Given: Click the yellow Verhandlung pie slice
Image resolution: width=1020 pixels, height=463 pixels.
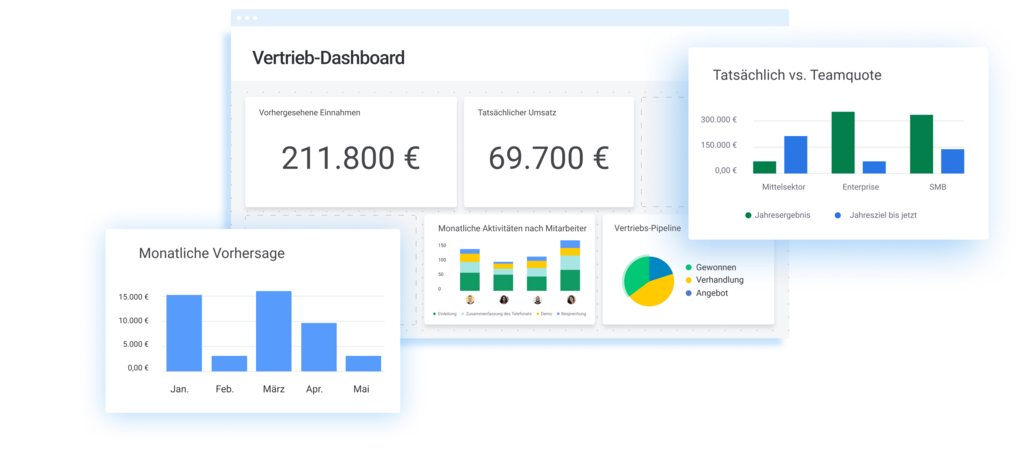Looking at the screenshot, I should (x=651, y=291).
